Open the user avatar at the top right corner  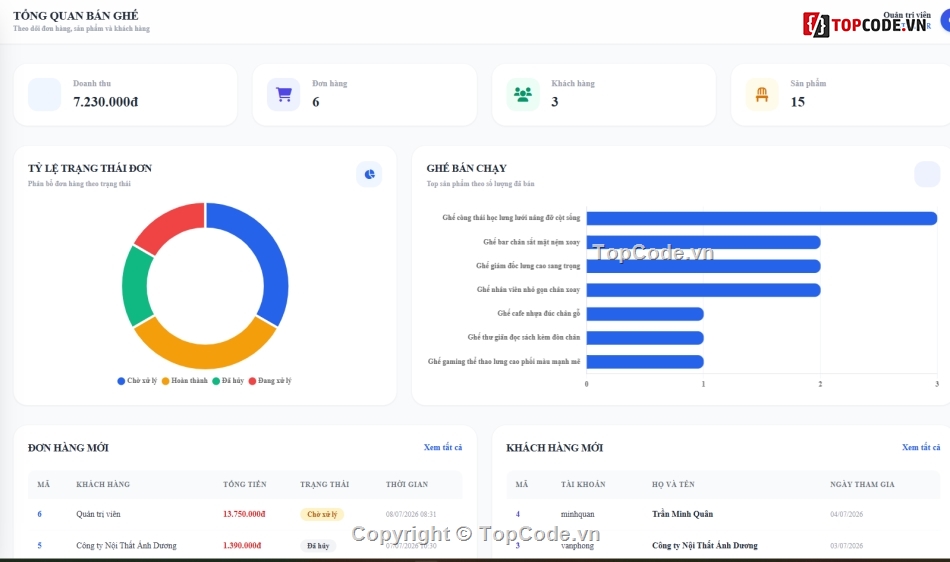pos(945,21)
